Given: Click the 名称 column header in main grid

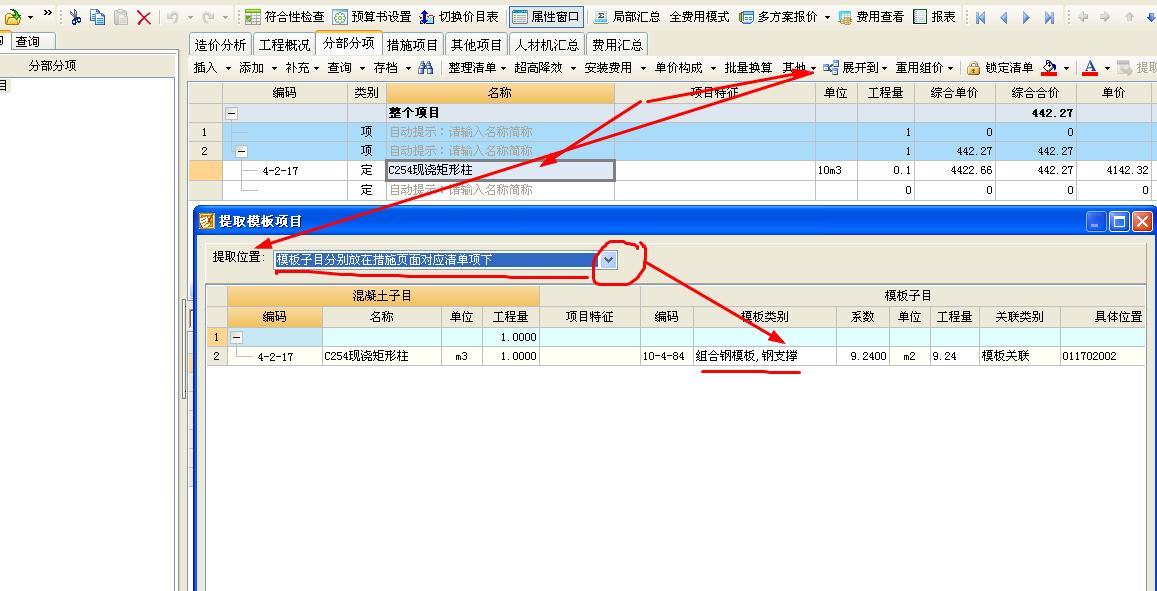Looking at the screenshot, I should 500,94.
